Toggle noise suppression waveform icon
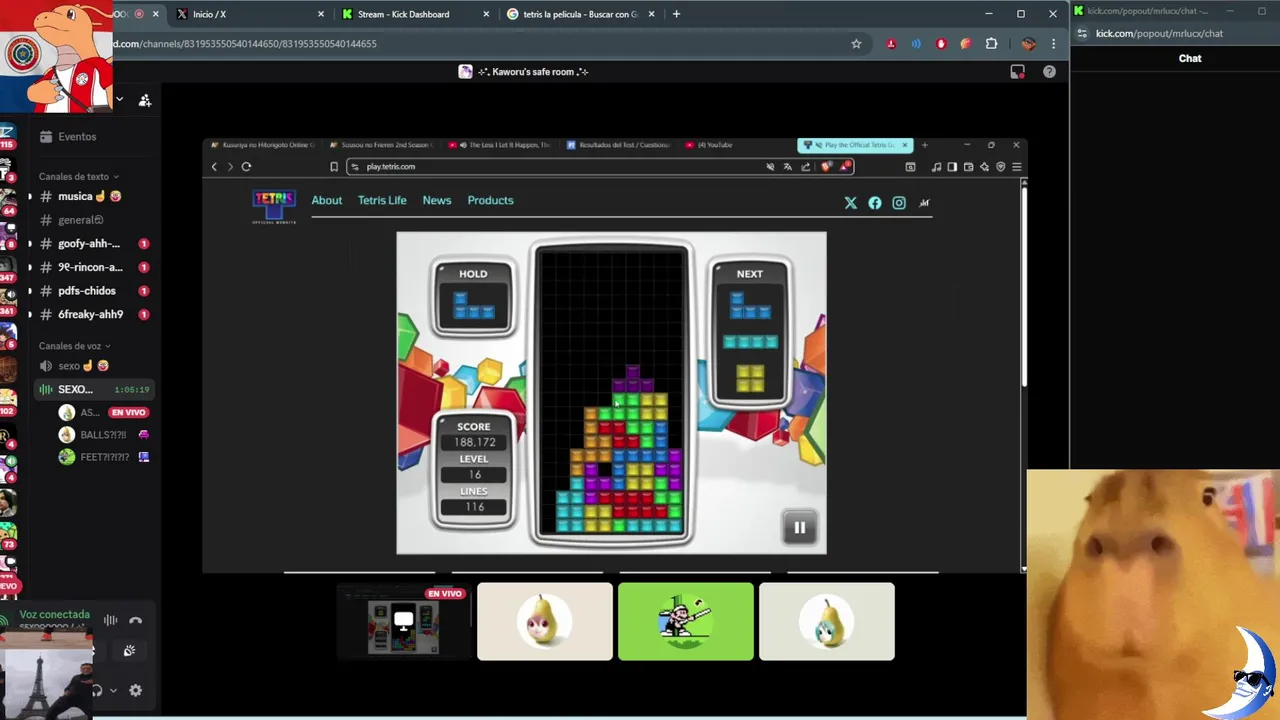 point(111,621)
